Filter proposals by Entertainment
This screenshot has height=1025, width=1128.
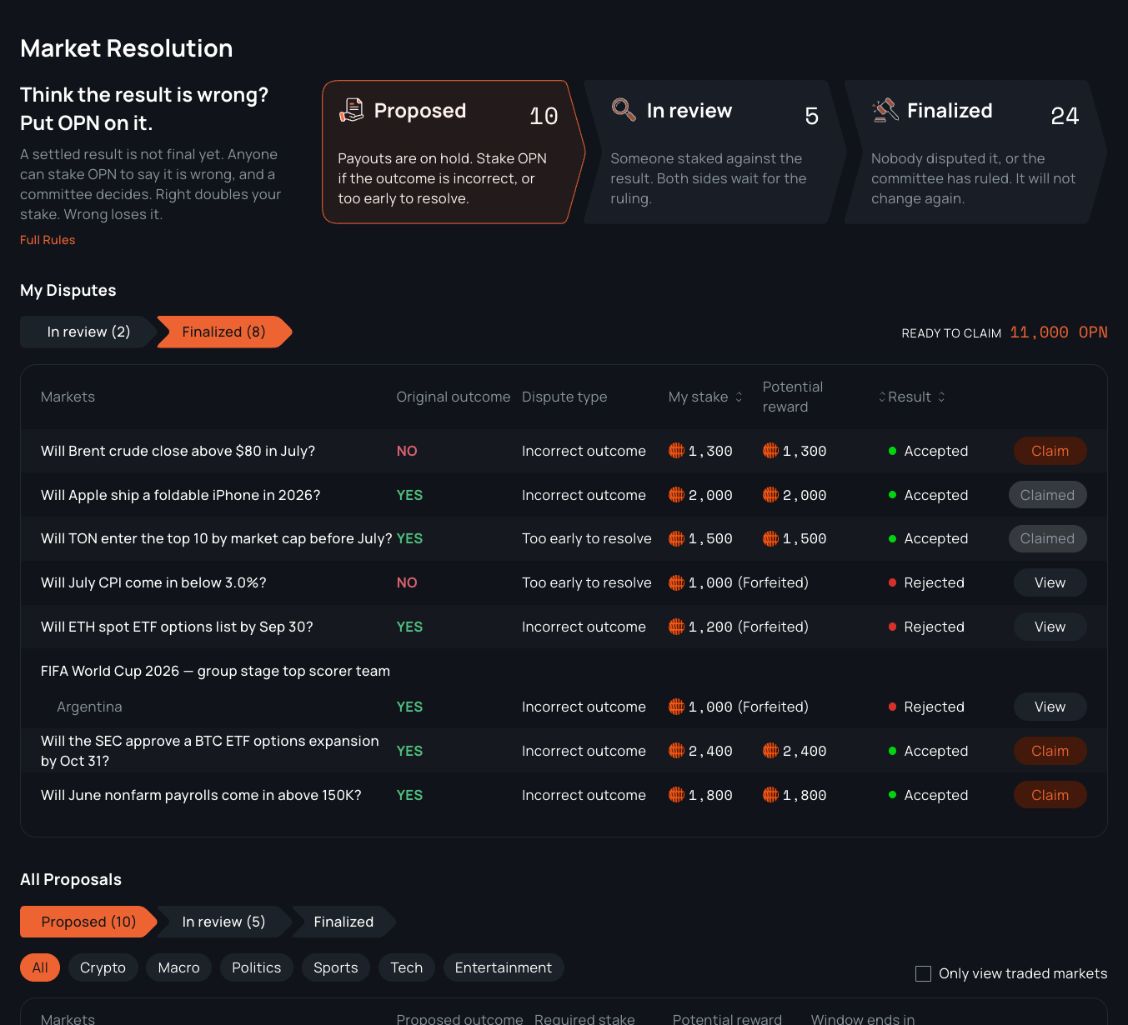504,967
